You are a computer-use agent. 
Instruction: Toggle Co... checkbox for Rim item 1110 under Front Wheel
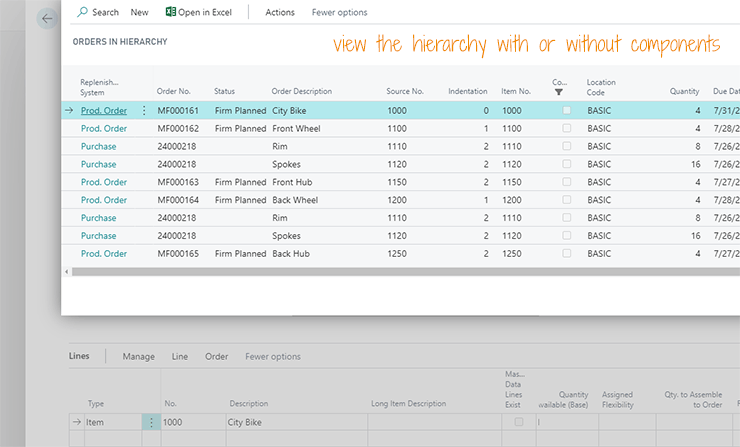coord(566,146)
